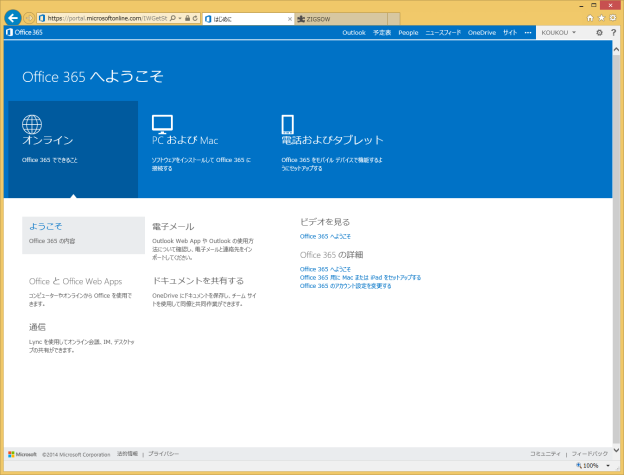Expand the more options ellipsis
Viewport: 624px width, 475px height.
(x=528, y=33)
